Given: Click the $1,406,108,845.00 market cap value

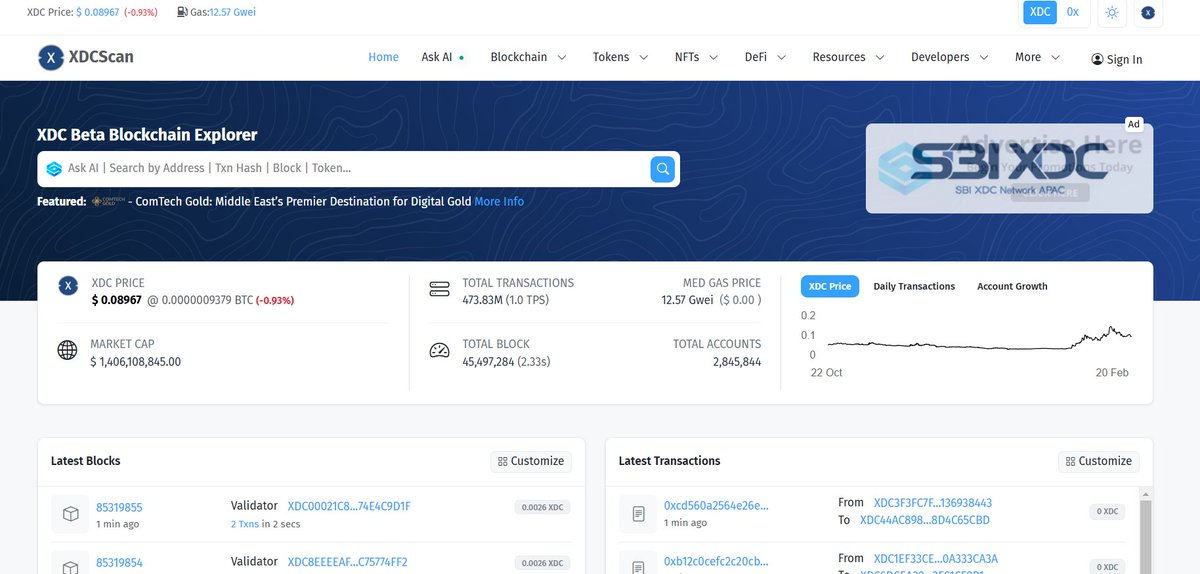Looking at the screenshot, I should [136, 361].
